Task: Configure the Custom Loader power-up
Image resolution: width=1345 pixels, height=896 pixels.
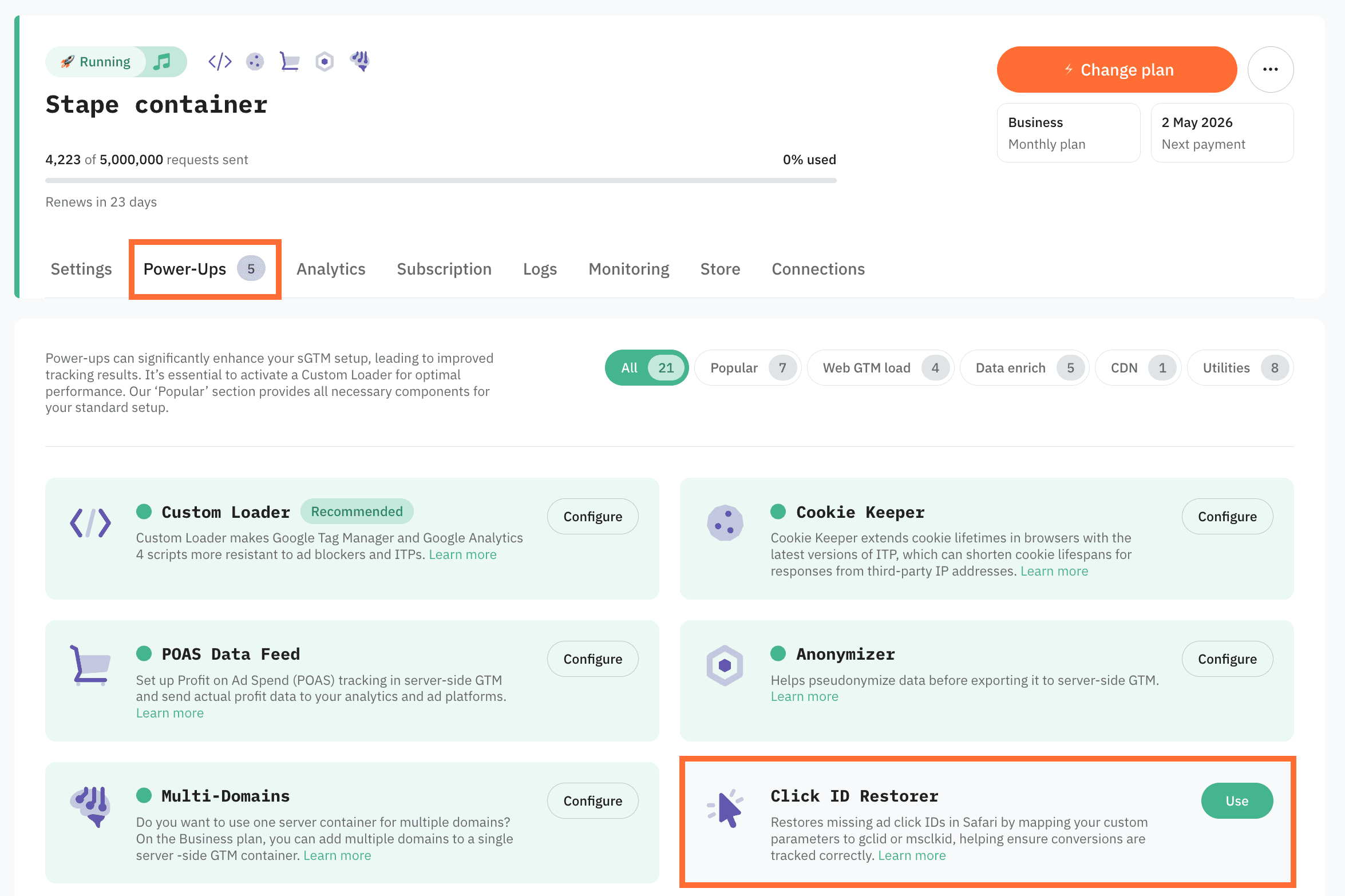Action: [592, 516]
